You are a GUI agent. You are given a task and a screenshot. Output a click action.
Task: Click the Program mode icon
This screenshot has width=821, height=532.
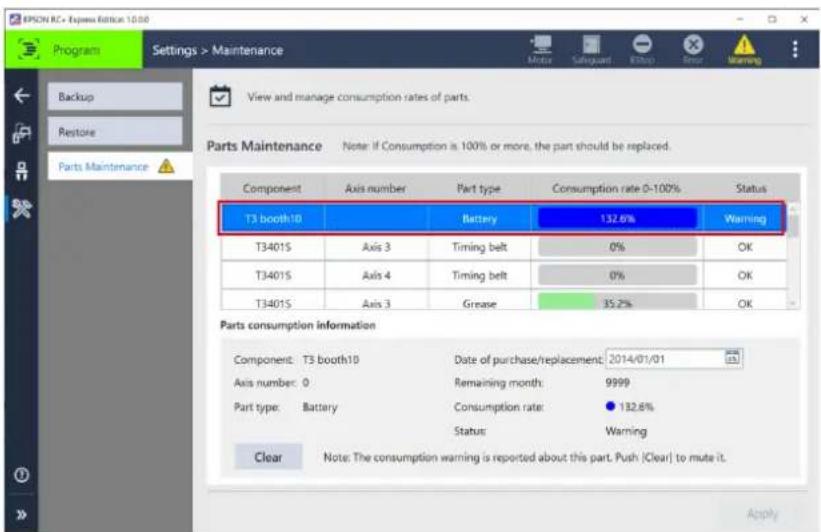[x=28, y=49]
